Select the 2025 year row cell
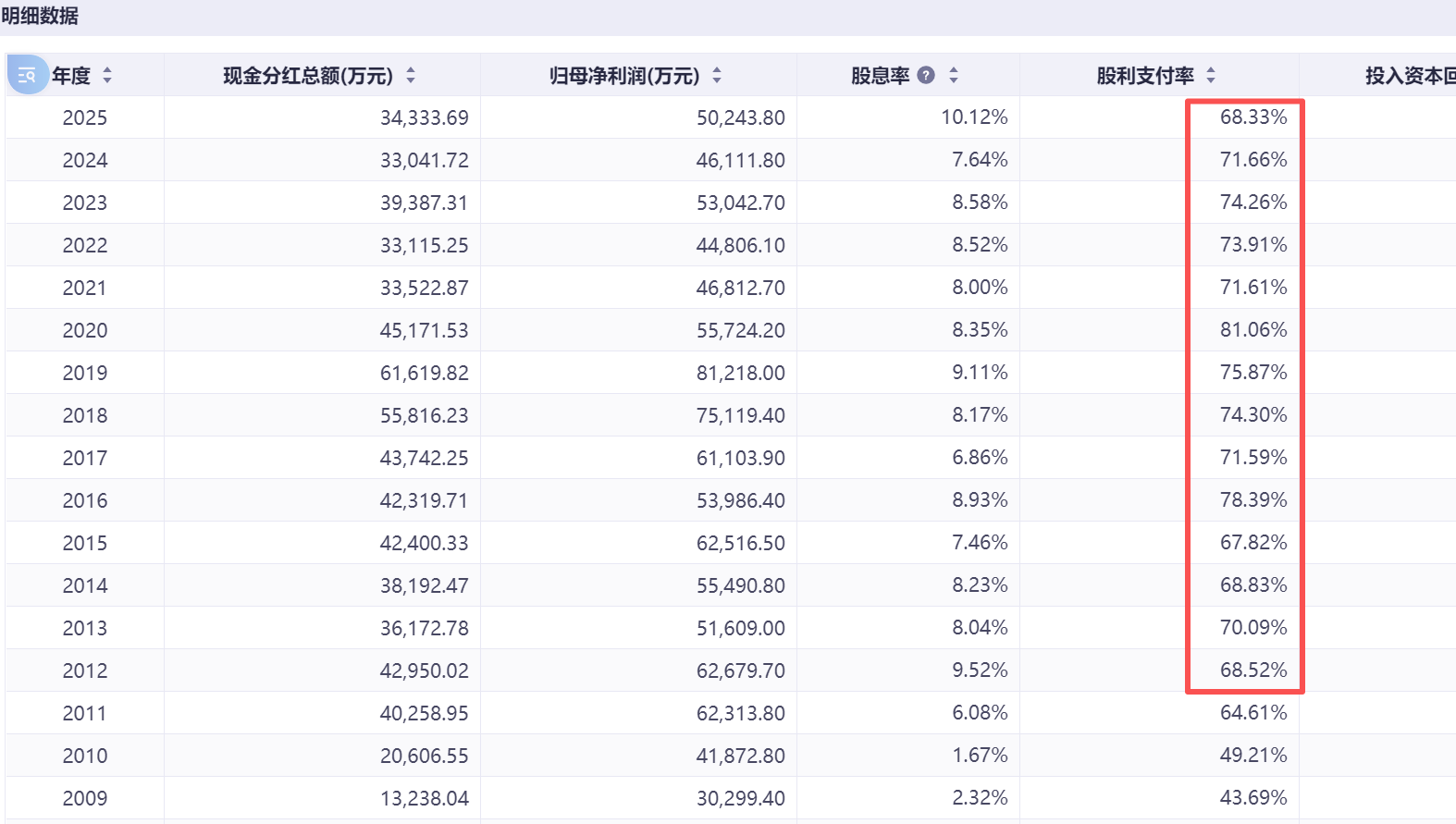Screen dimensions: 1456x824 point(85,117)
